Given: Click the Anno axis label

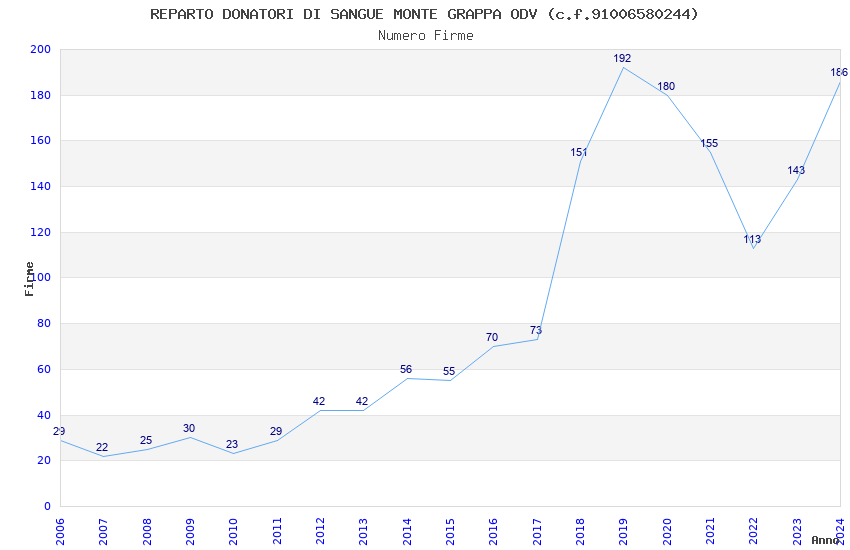Looking at the screenshot, I should (825, 540).
